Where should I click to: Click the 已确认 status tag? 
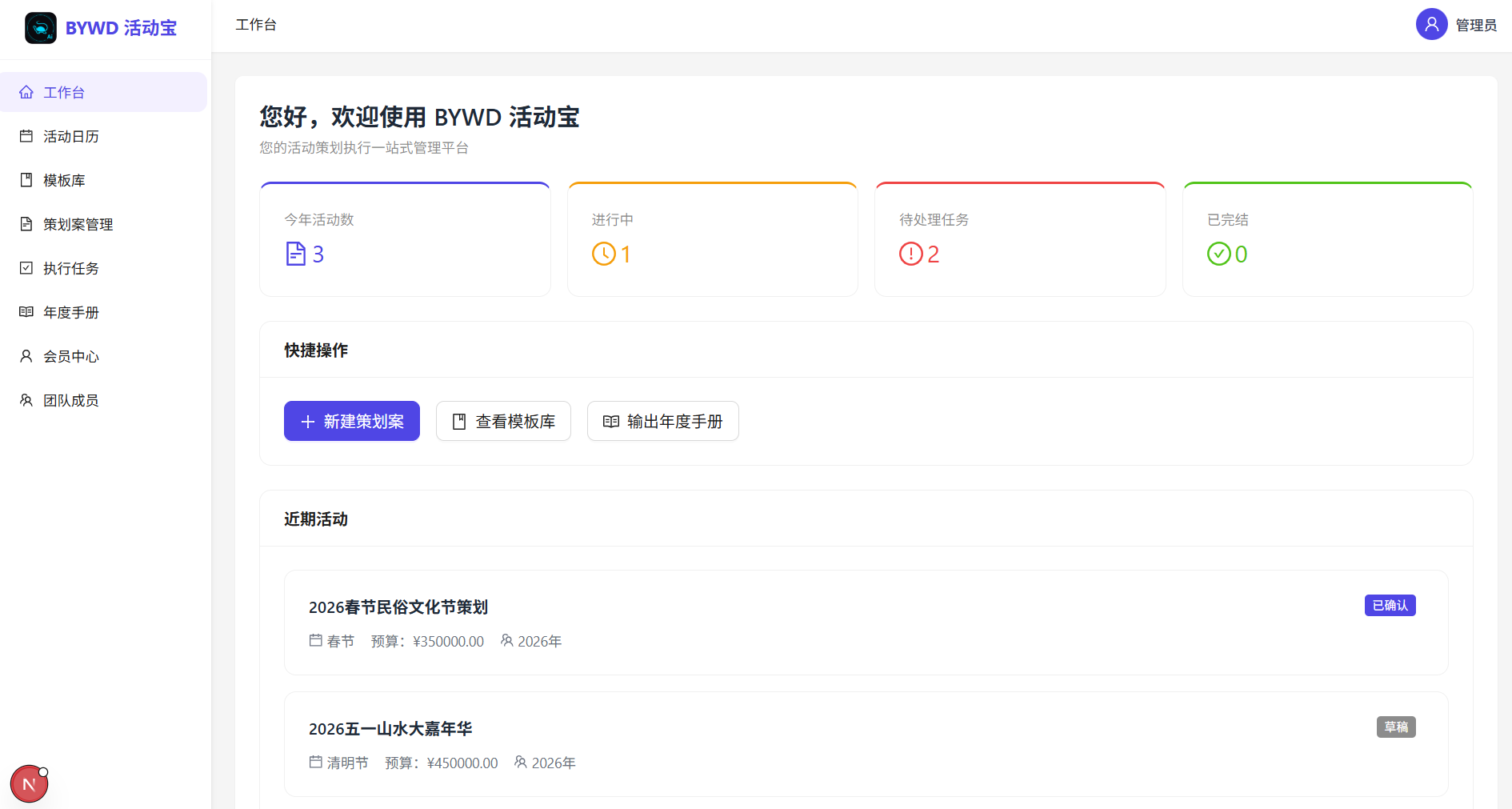[x=1390, y=606]
